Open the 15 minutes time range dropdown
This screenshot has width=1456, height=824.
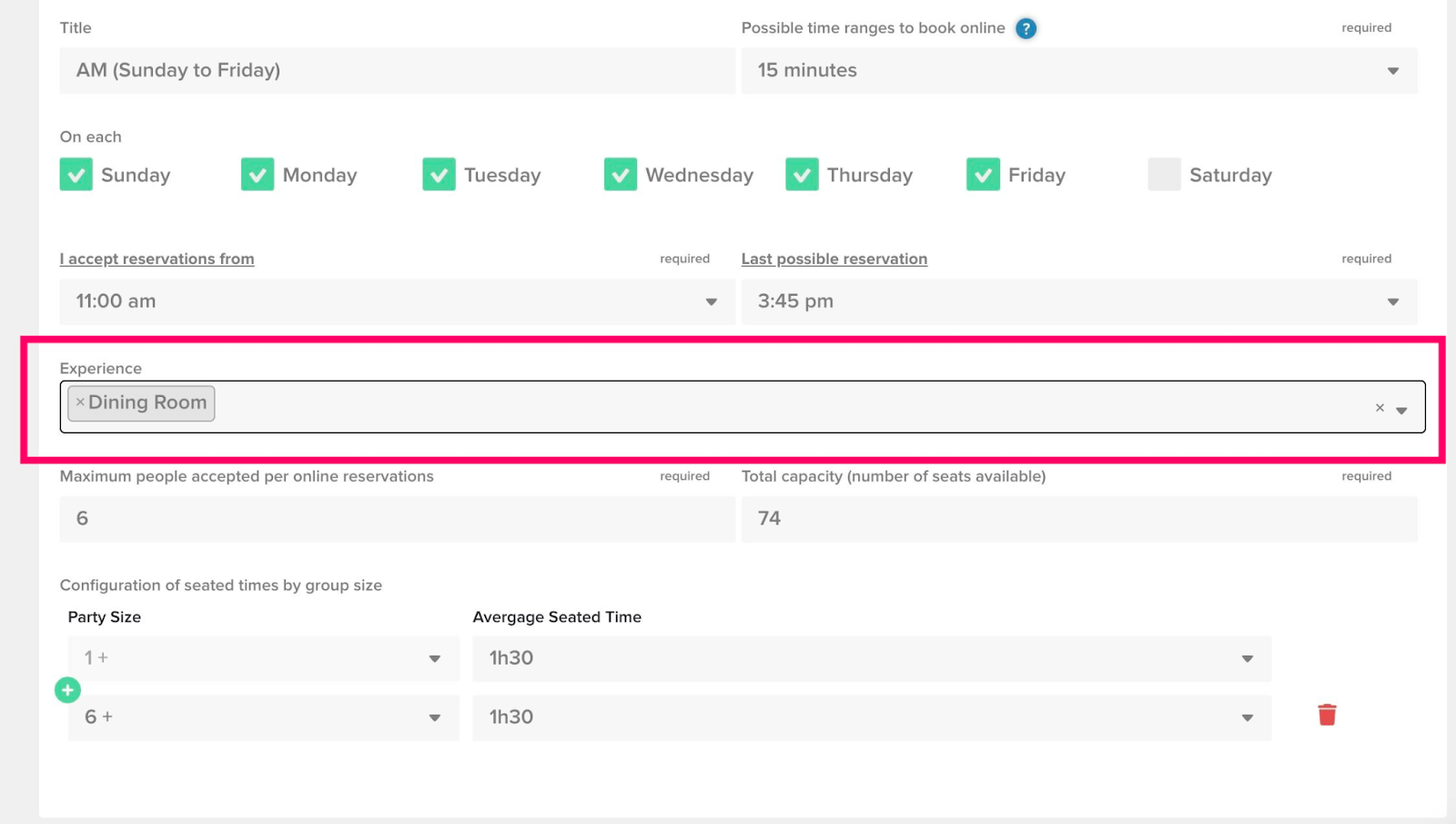point(1078,71)
